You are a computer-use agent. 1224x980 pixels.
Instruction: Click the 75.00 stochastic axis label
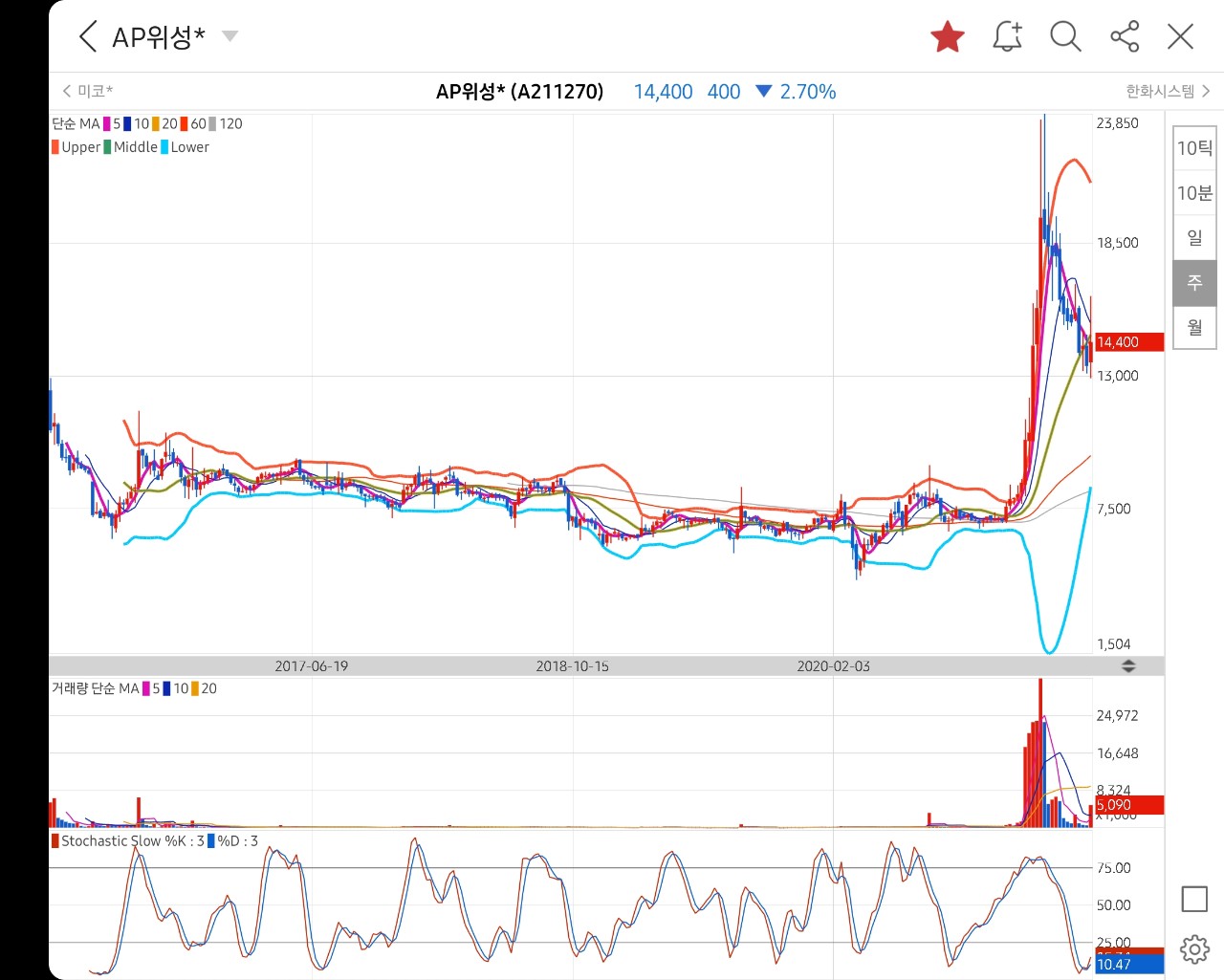pos(1114,868)
